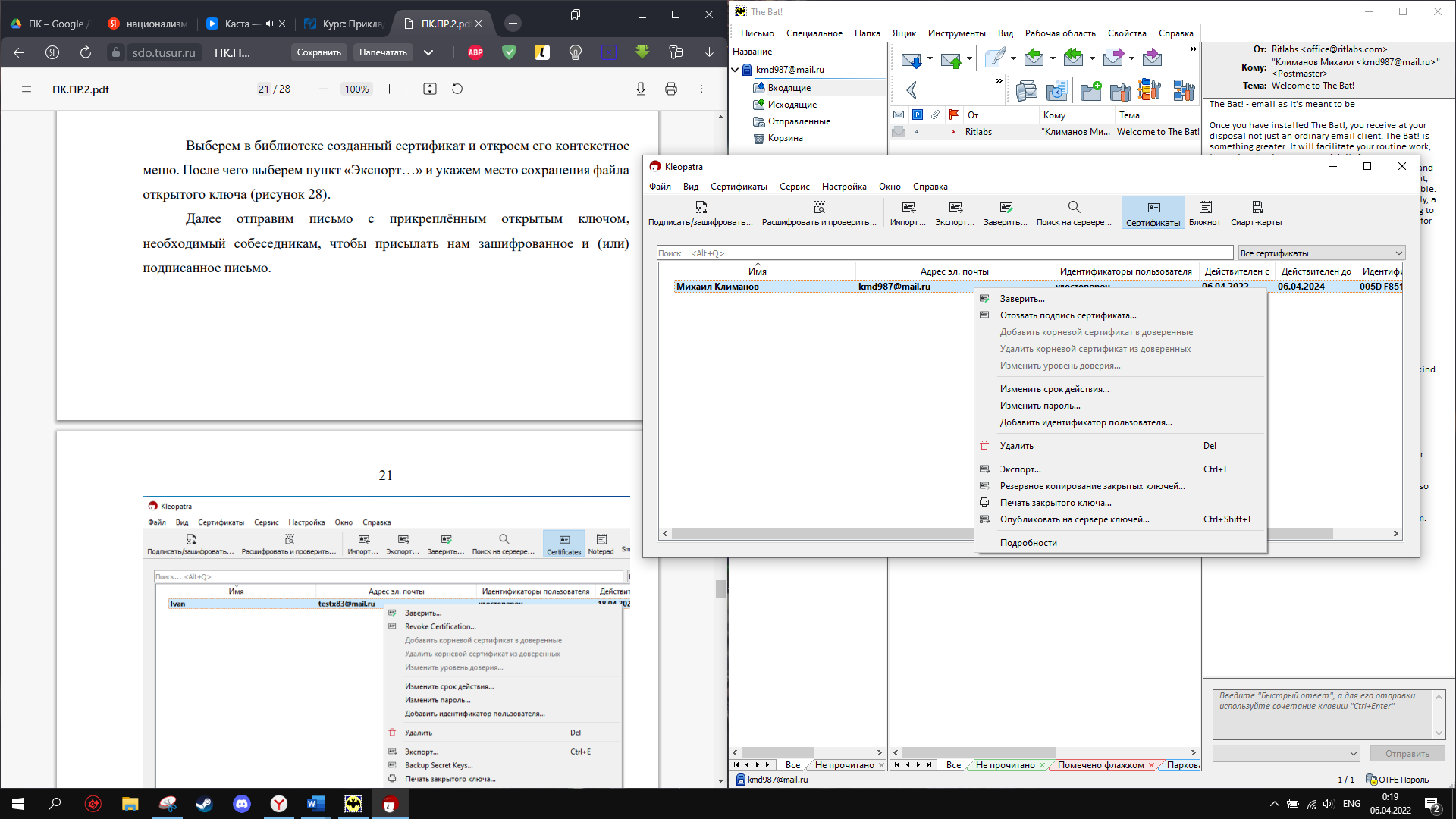This screenshot has height=819, width=1456.
Task: Click the ABP Adblock extension icon in browser
Action: 475,52
